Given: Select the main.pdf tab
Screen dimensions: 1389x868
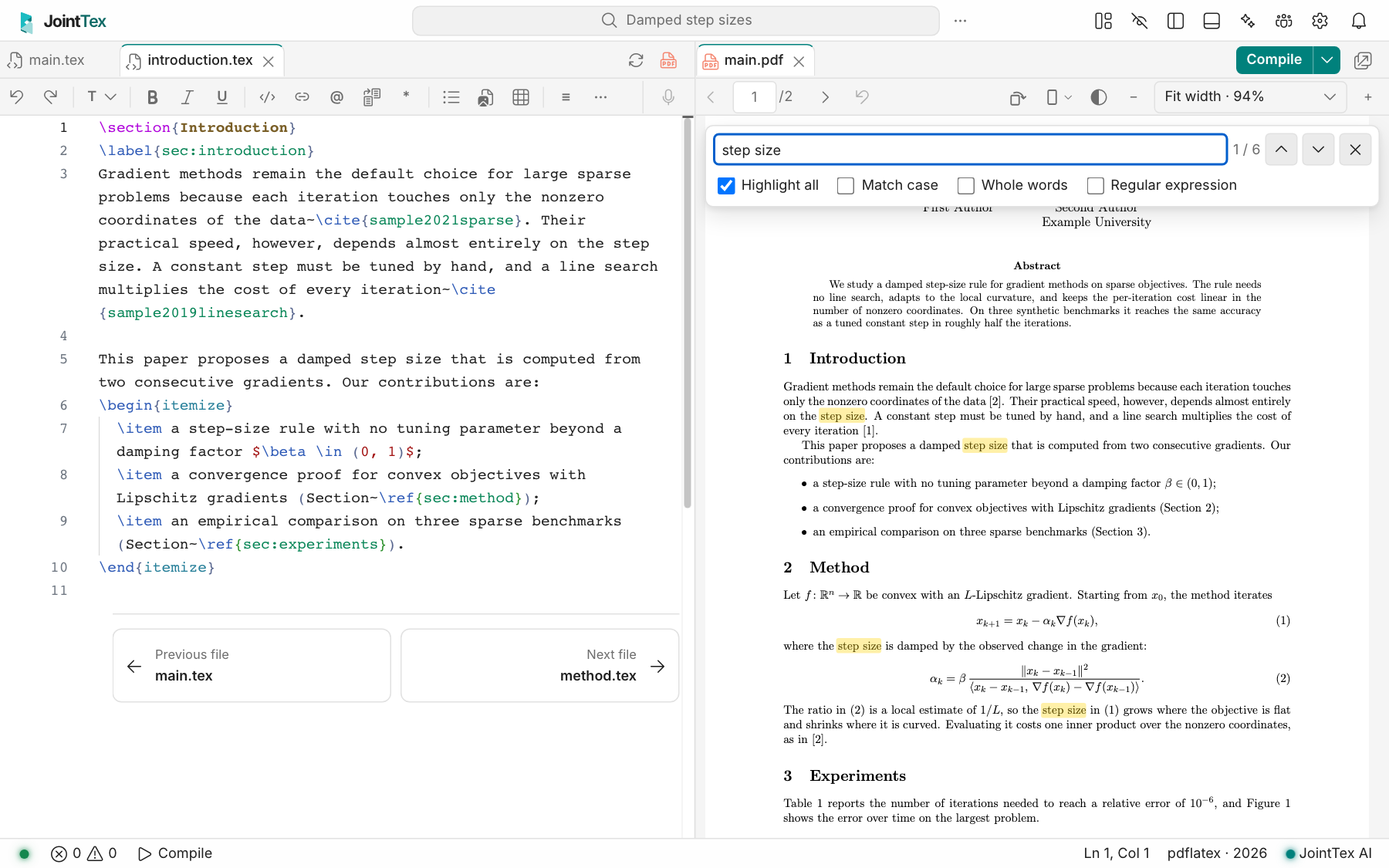Looking at the screenshot, I should [753, 60].
